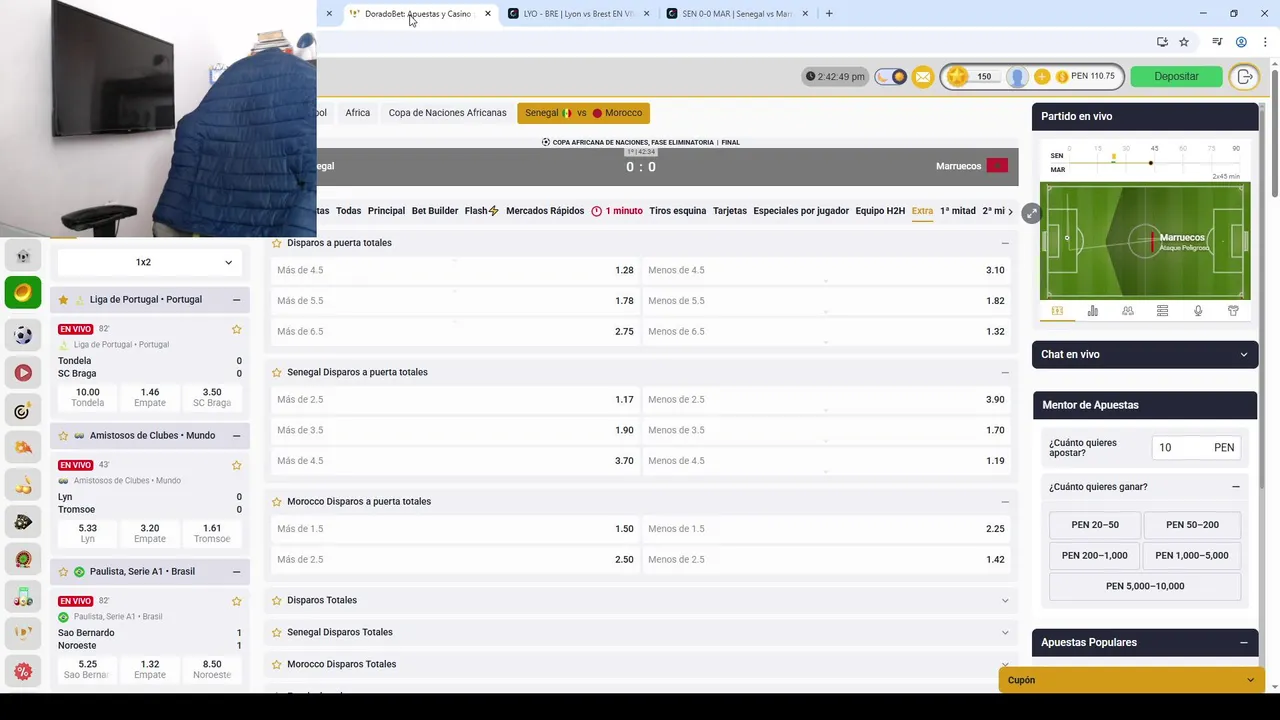Switch to the Bet Builder tab
Viewport: 1280px width, 720px height.
pos(435,211)
